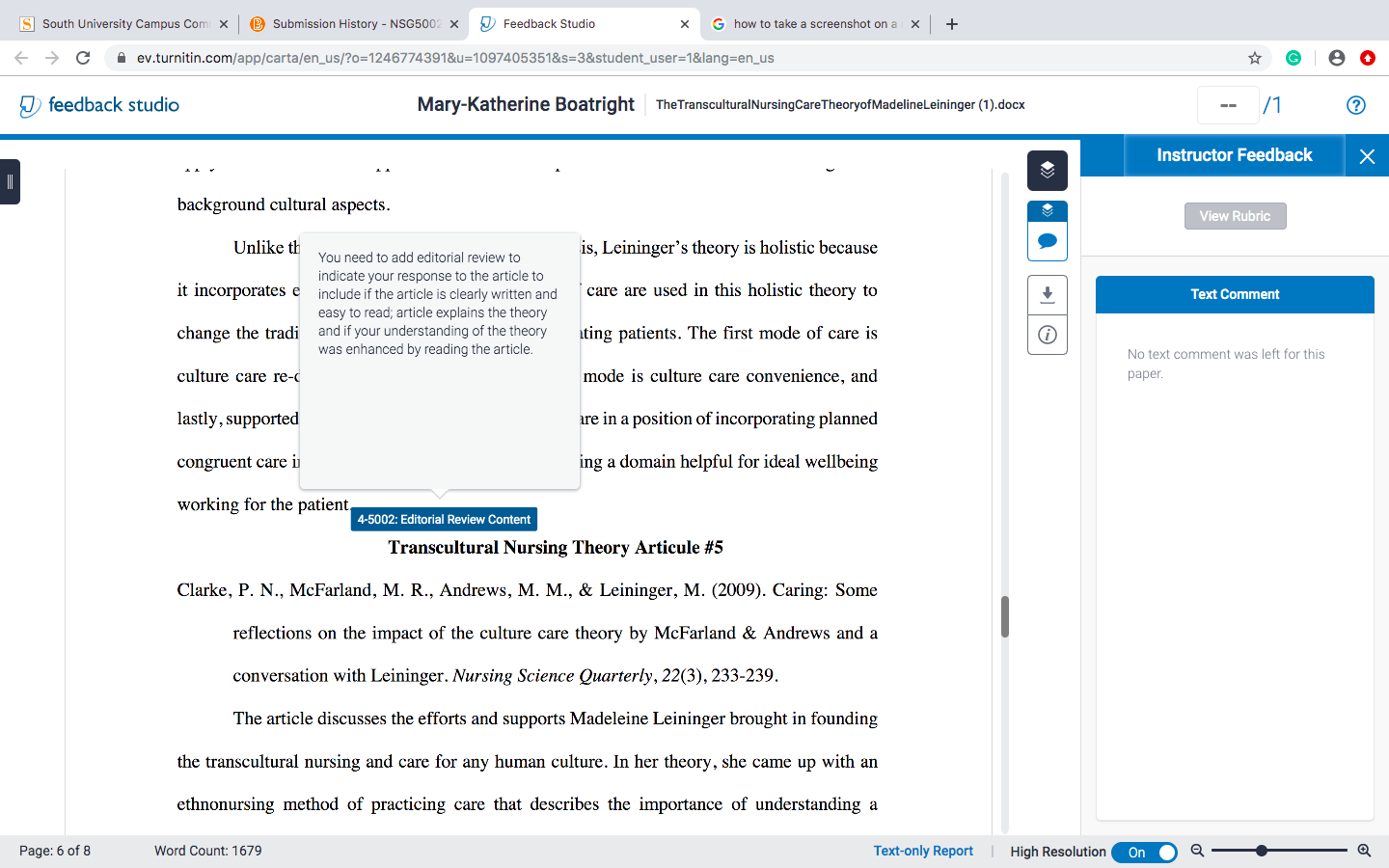Open the Text-only Report link
The height and width of the screenshot is (868, 1389).
(923, 851)
